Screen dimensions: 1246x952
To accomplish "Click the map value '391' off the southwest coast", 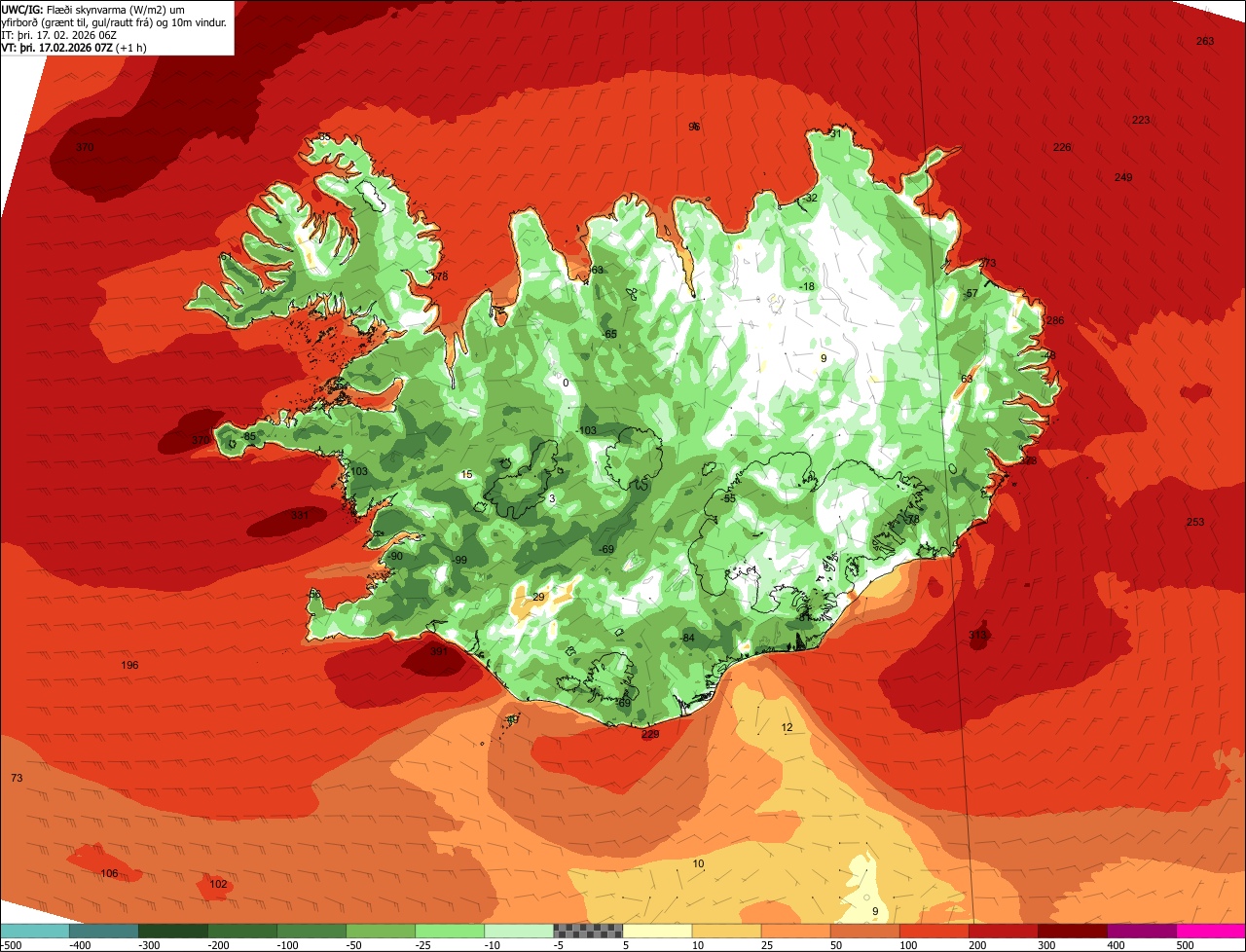I will (439, 652).
